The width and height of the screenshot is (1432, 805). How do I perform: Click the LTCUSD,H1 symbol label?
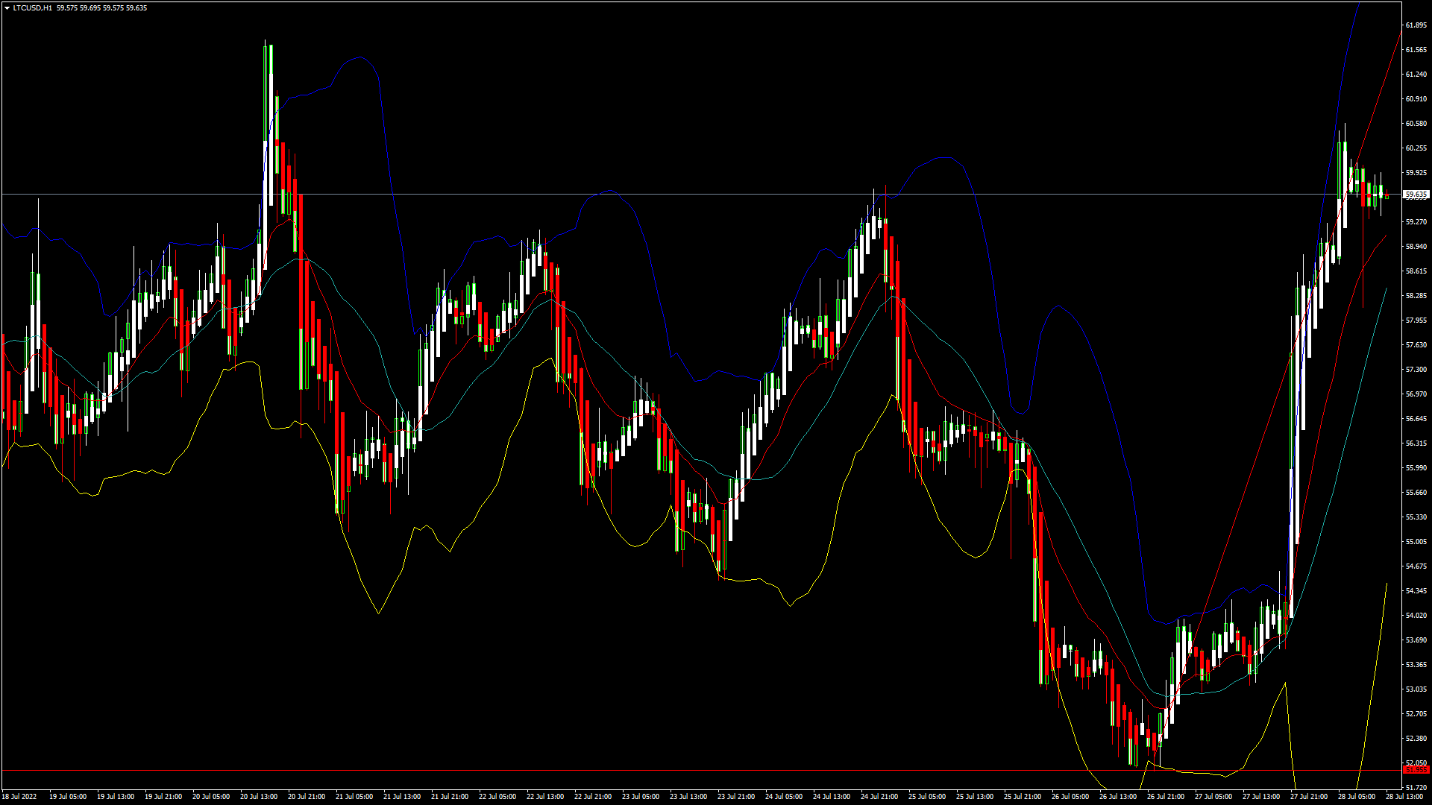(x=33, y=7)
